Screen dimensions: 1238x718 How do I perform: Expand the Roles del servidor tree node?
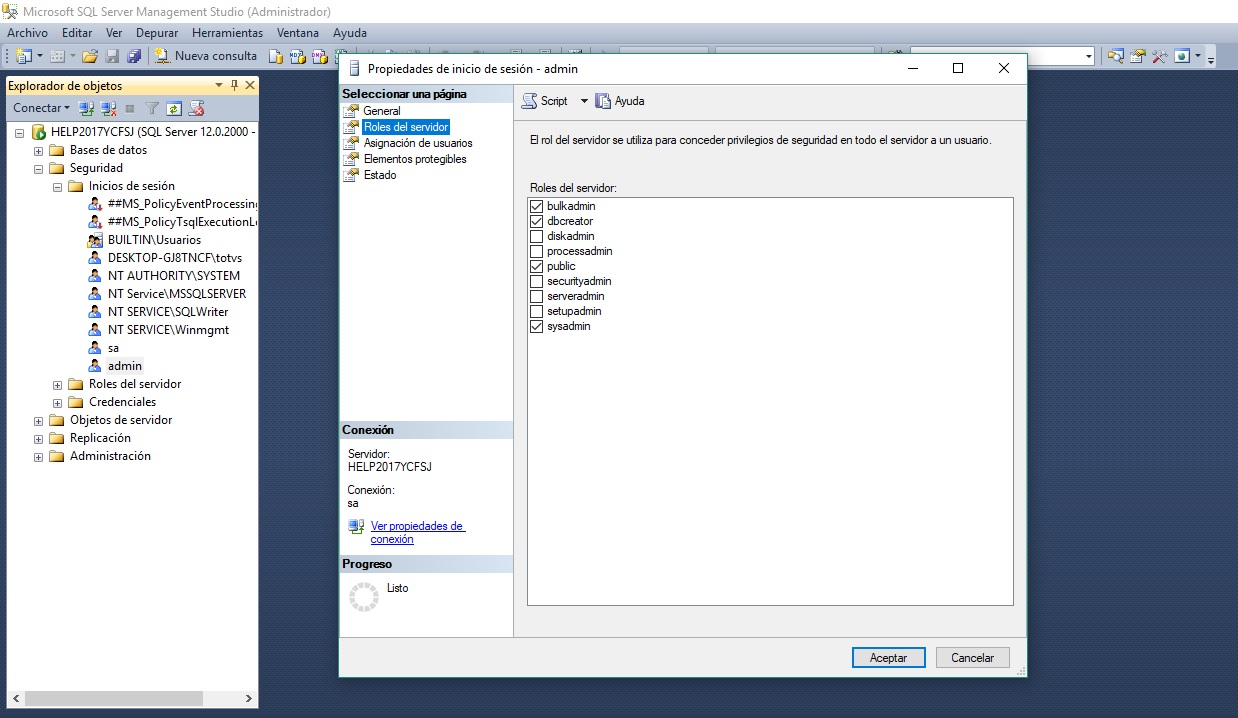58,384
